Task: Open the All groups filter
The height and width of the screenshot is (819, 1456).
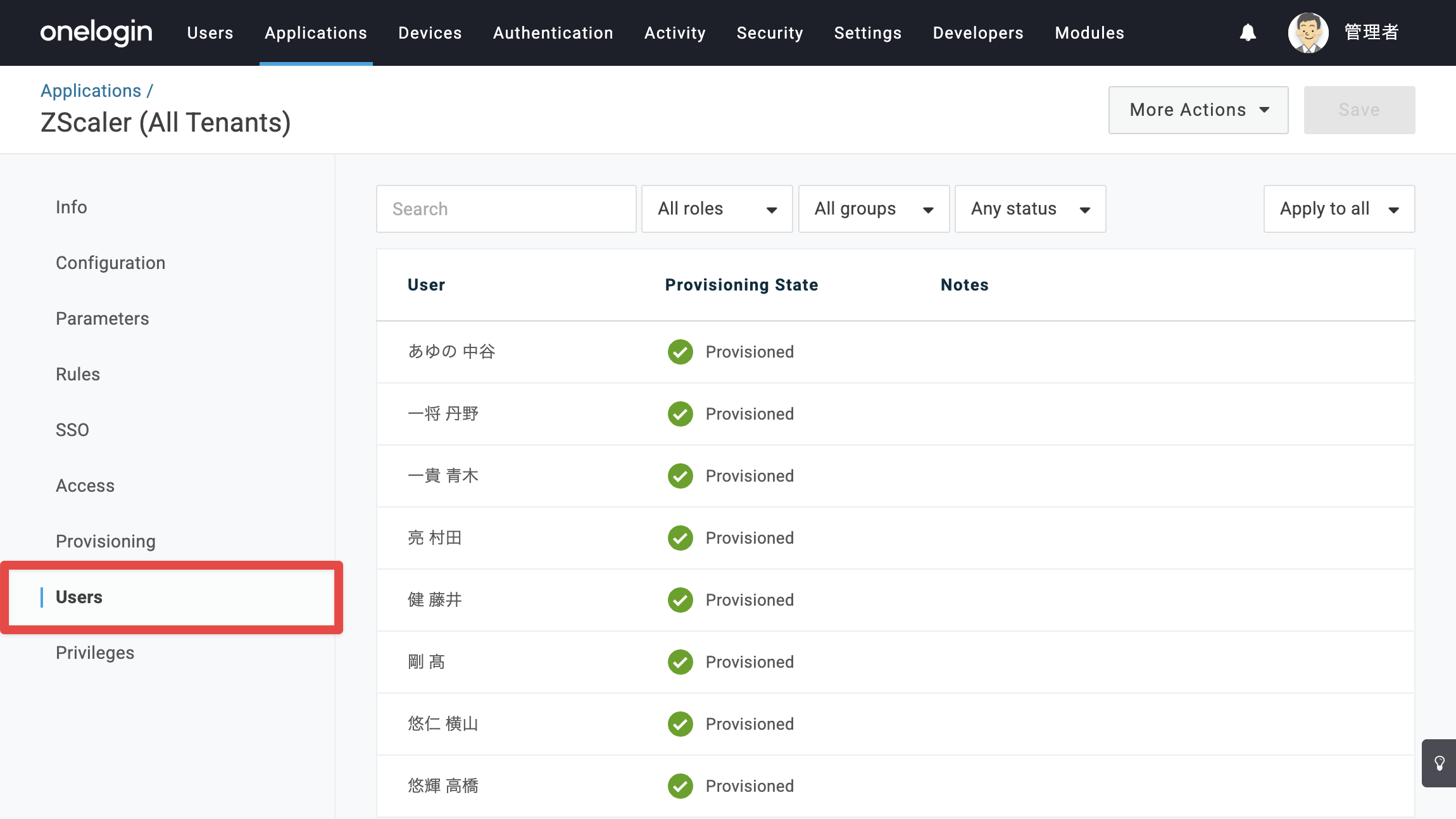Action: [874, 209]
